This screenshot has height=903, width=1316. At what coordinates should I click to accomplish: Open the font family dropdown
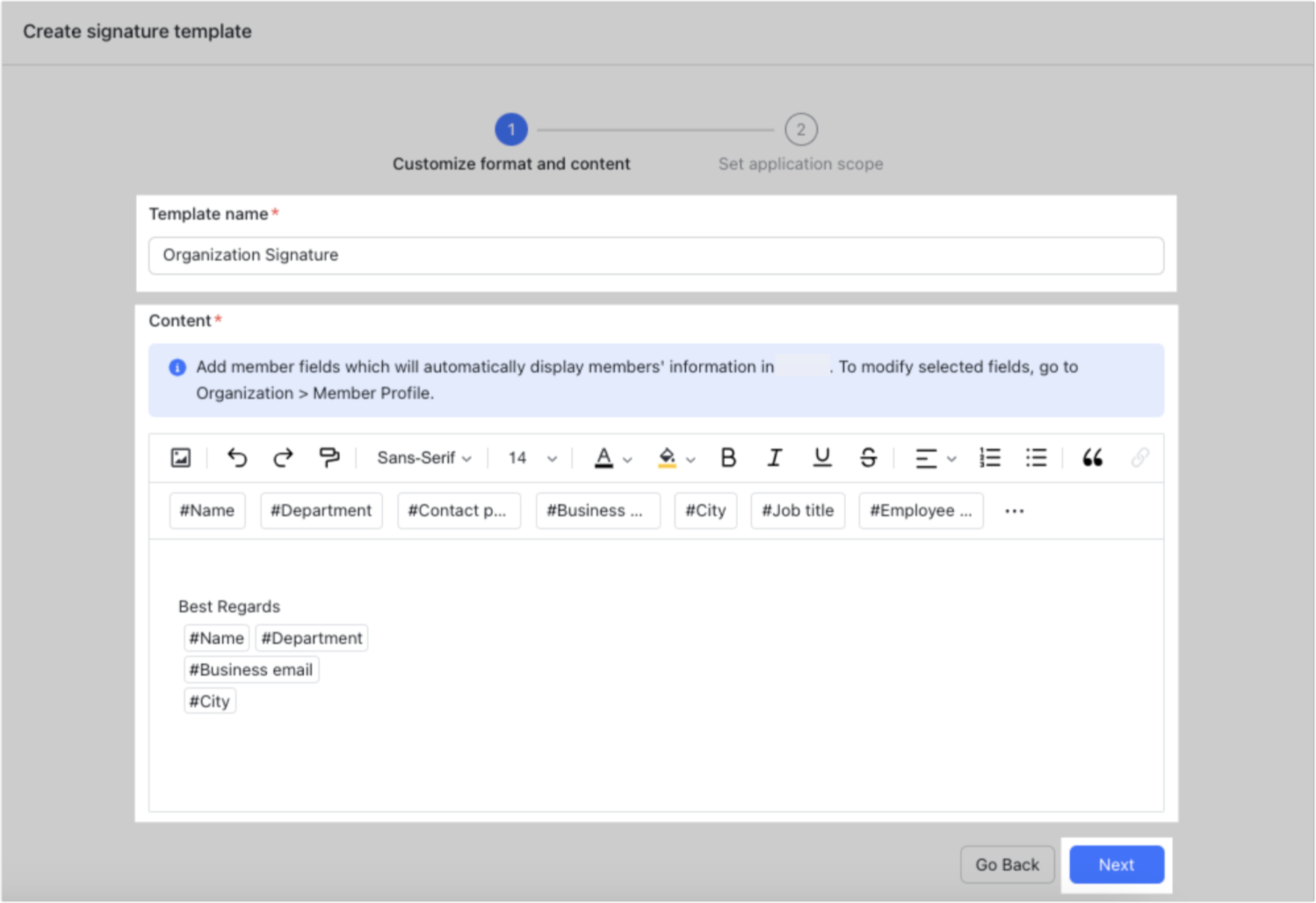click(423, 458)
